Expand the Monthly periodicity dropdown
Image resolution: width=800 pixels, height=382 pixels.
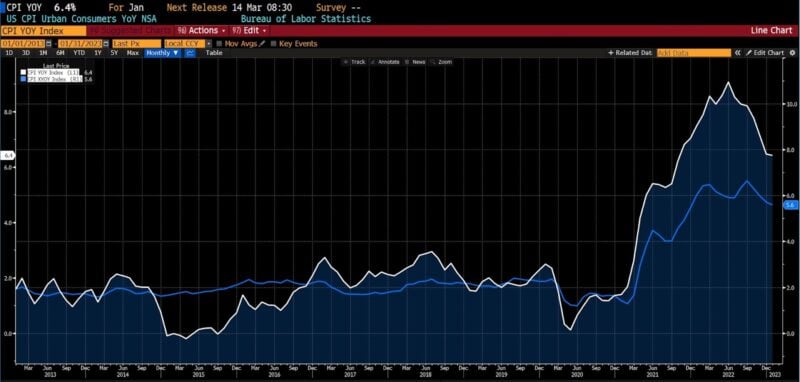[x=163, y=53]
